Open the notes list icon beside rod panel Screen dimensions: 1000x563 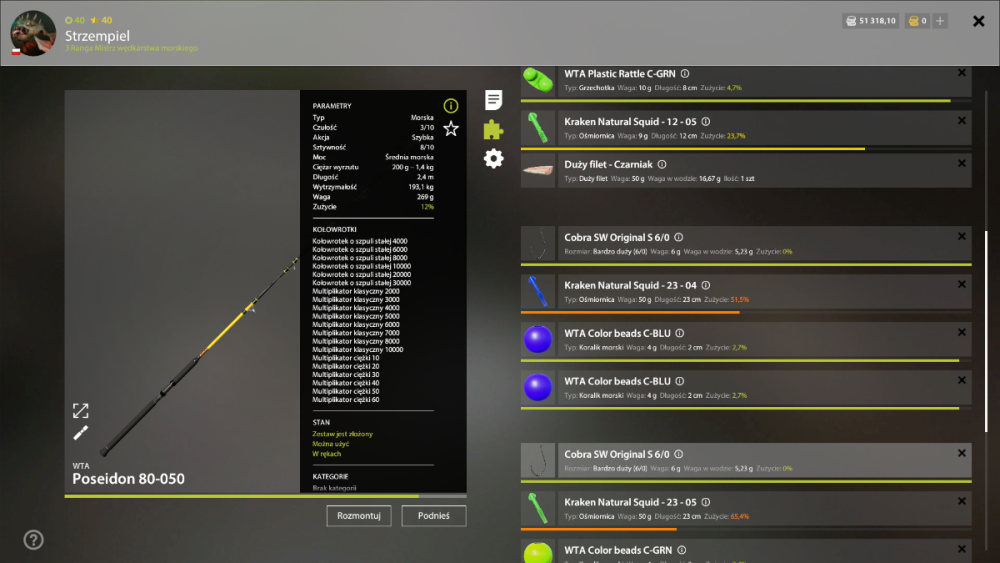493,100
